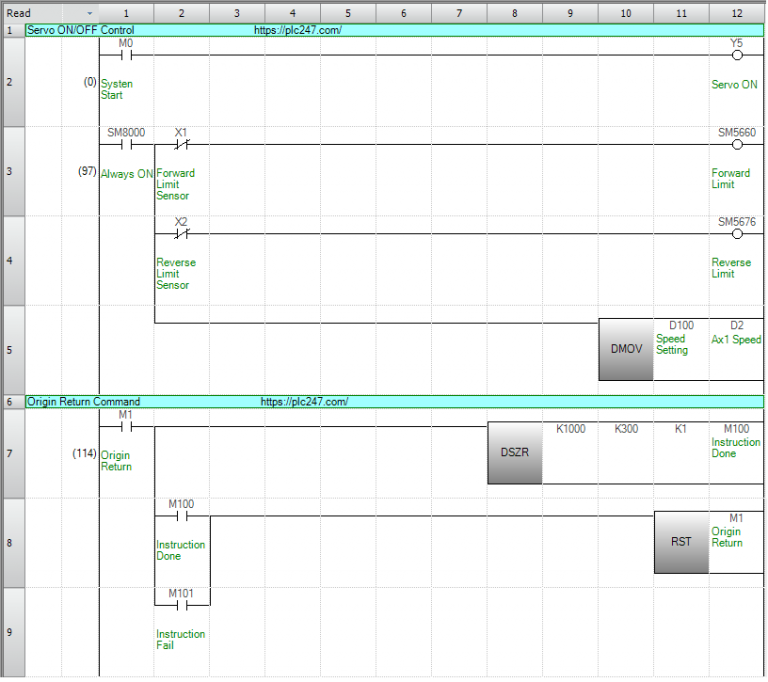Image resolution: width=768 pixels, height=682 pixels.
Task: Select the SM8000 Always ON contact
Action: pyautogui.click(x=126, y=144)
